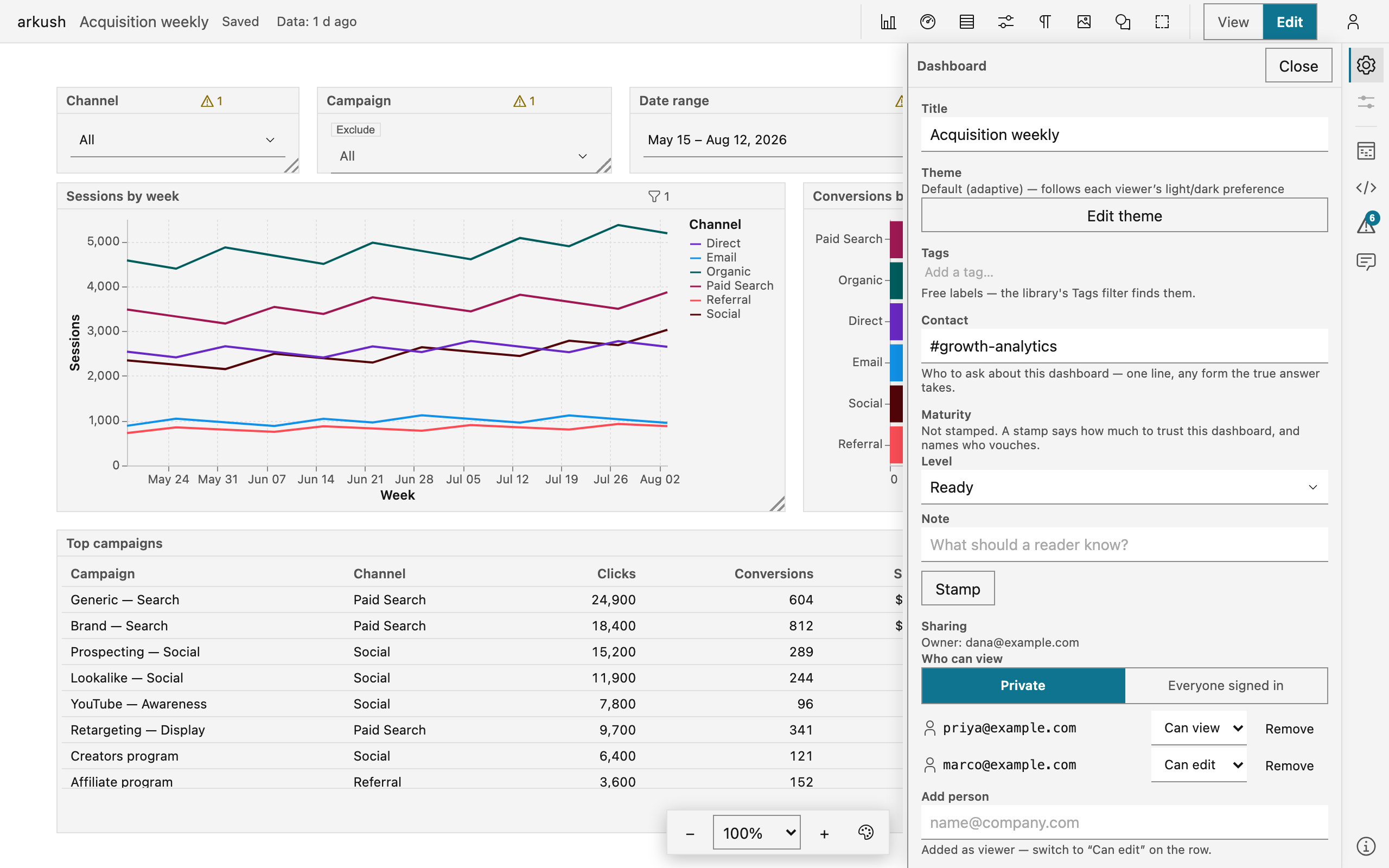Click the Channel column header in Top campaigns
This screenshot has height=868, width=1389.
[x=379, y=573]
